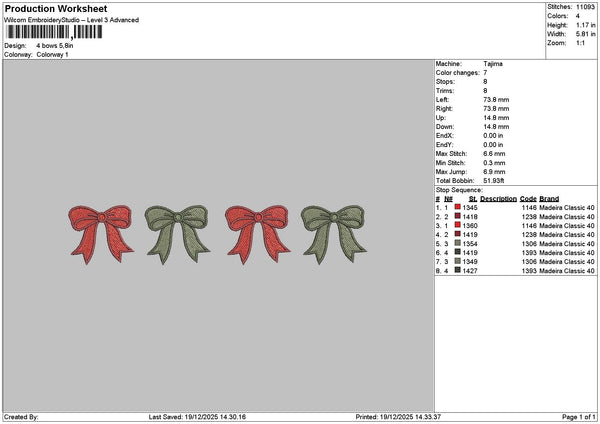Click stitch count "1427" in stop row 8
The width and height of the screenshot is (600, 424).
point(470,271)
